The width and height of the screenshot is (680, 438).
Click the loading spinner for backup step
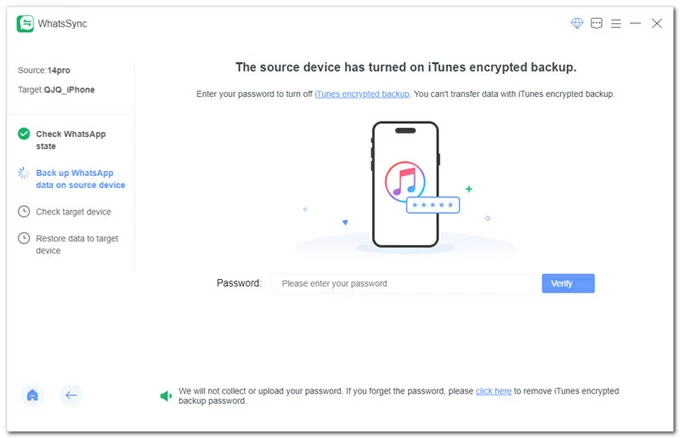(x=24, y=173)
